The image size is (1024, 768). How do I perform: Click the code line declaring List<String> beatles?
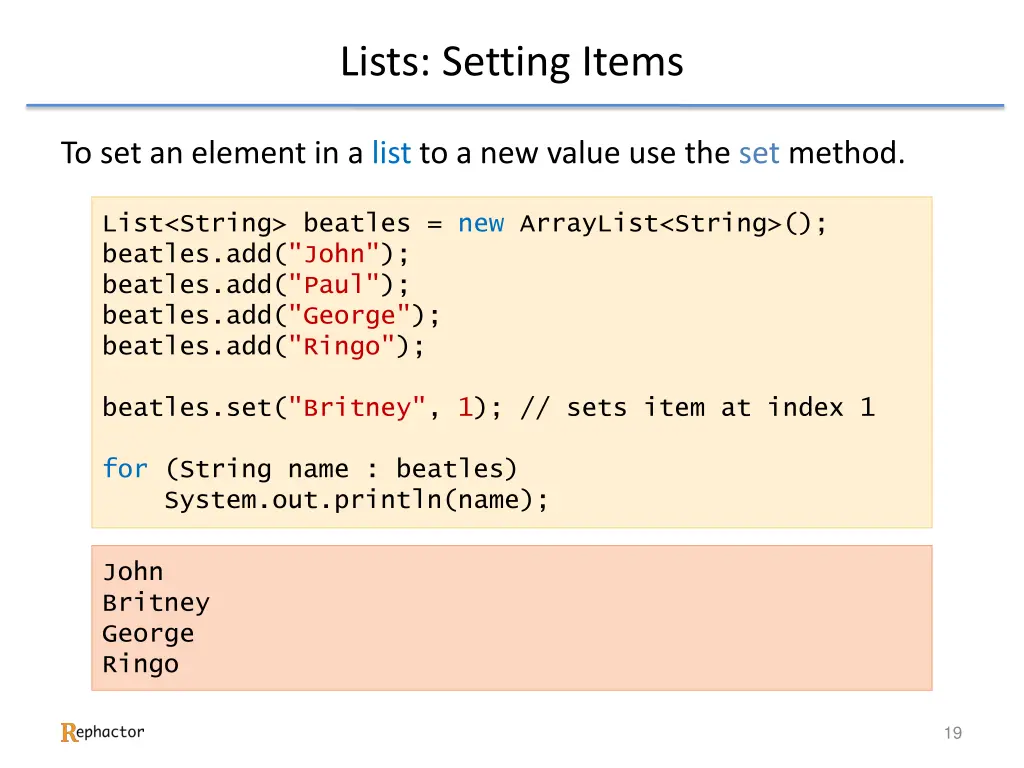click(464, 224)
